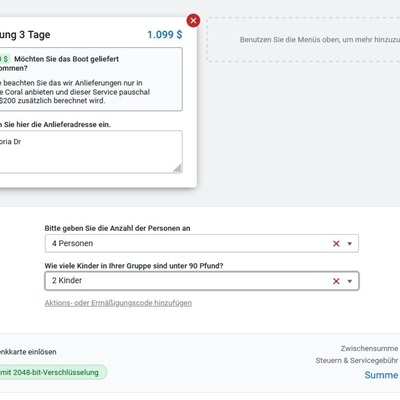400x400 pixels.
Task: Click the text area resize grip
Action: (x=178, y=168)
